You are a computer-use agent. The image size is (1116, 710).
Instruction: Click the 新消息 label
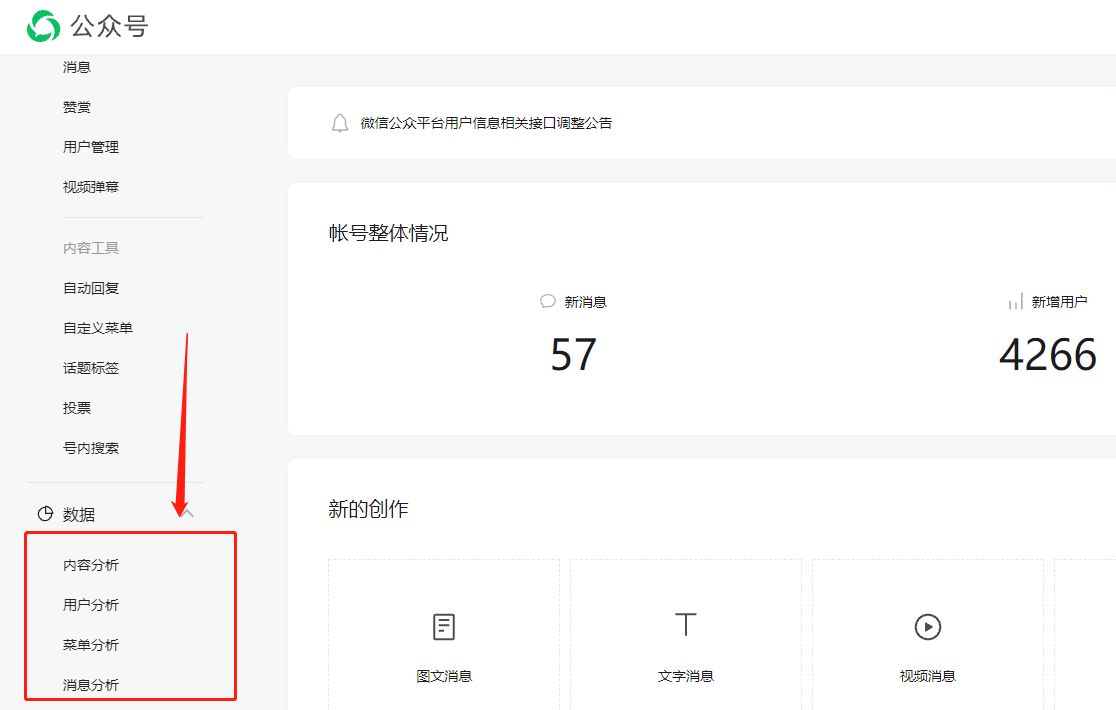tap(585, 302)
